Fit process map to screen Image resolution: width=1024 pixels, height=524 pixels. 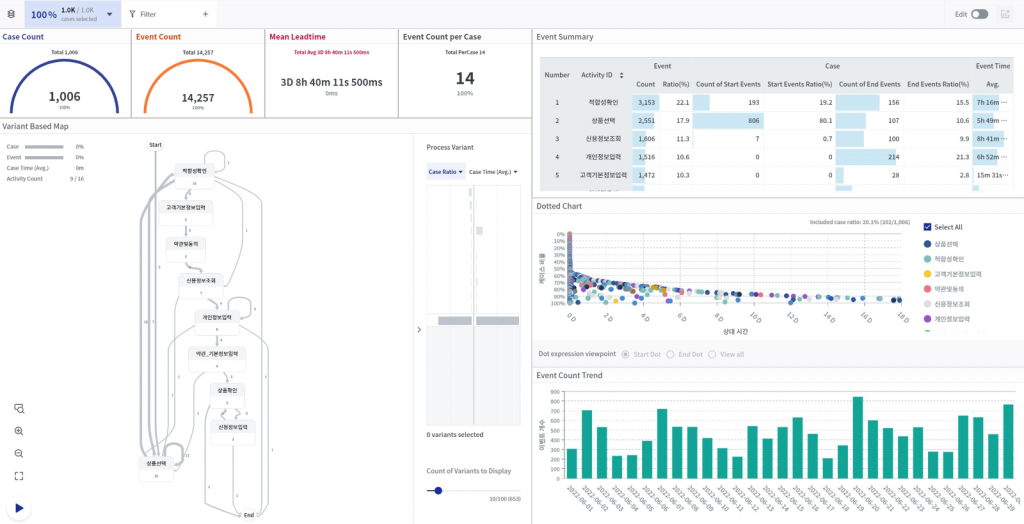point(19,477)
